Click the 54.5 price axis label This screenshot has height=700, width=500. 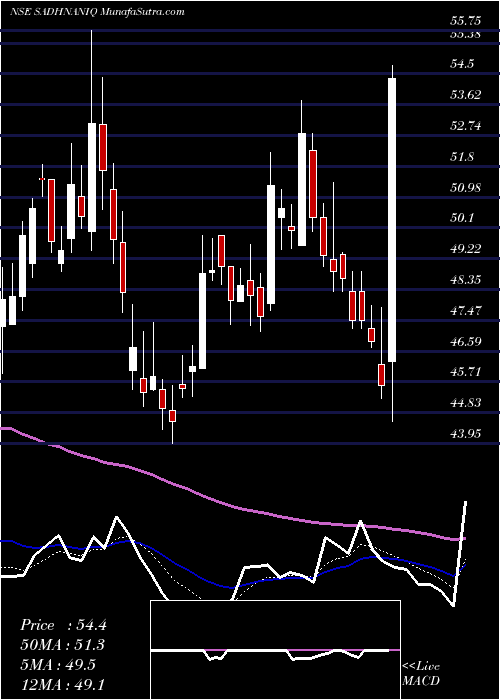[462, 64]
